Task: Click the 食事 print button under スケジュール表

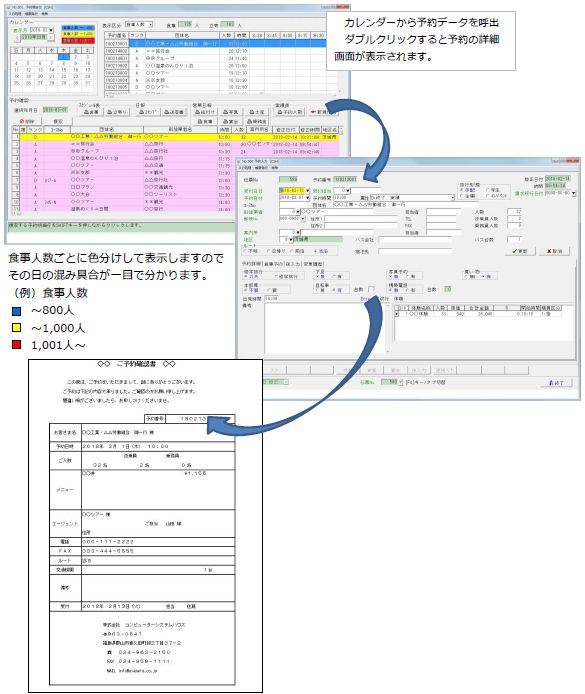Action: tap(91, 112)
